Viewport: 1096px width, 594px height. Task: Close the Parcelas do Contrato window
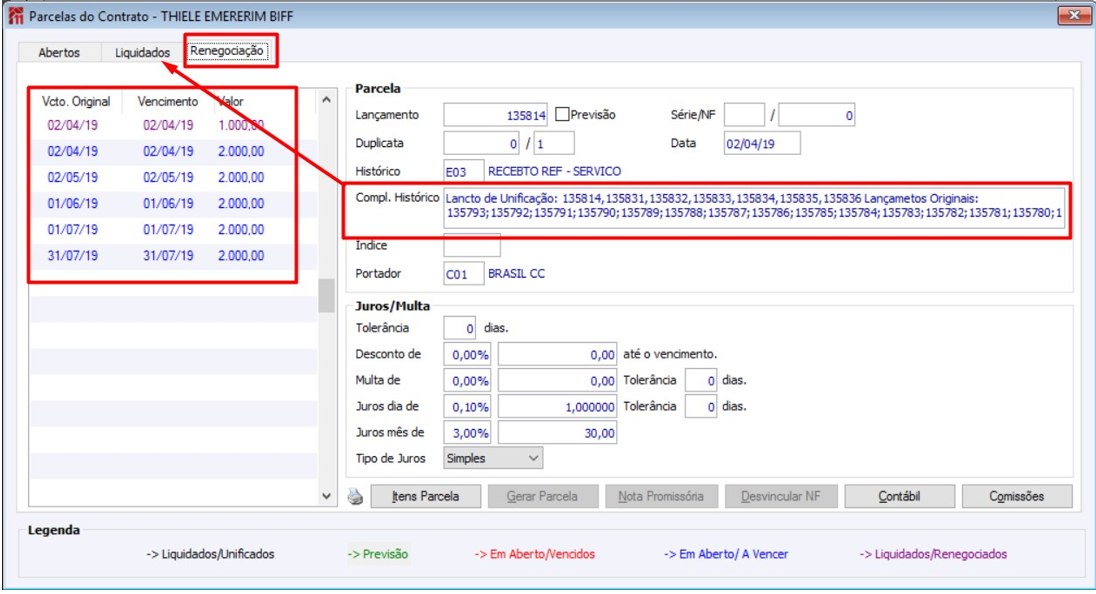pos(1073,15)
